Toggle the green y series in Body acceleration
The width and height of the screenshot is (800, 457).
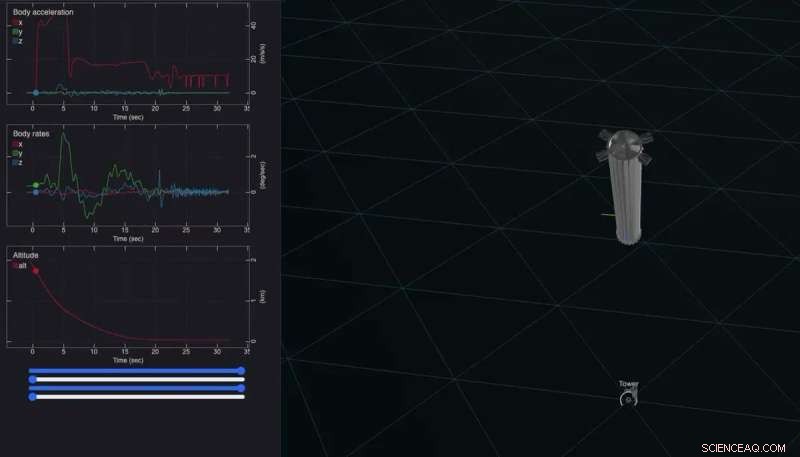click(x=16, y=32)
